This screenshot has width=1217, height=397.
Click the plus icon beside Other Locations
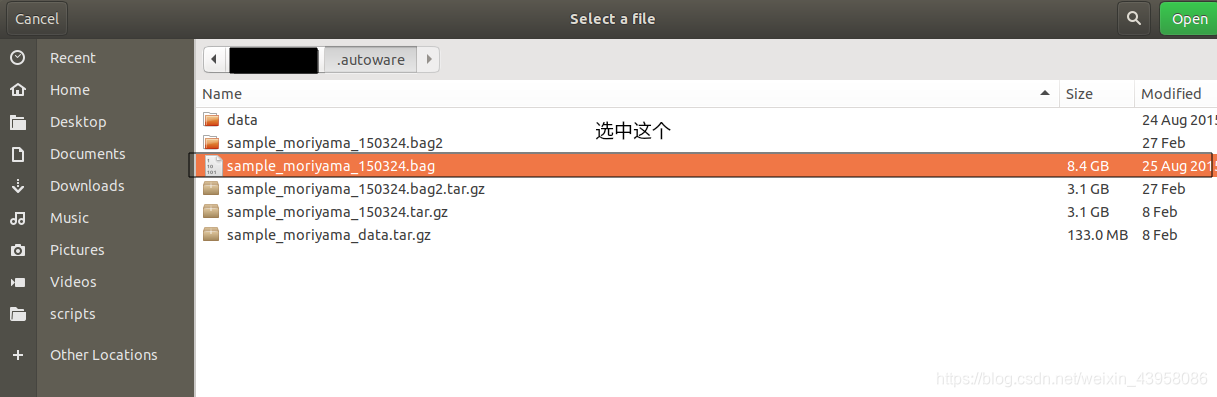pyautogui.click(x=17, y=355)
